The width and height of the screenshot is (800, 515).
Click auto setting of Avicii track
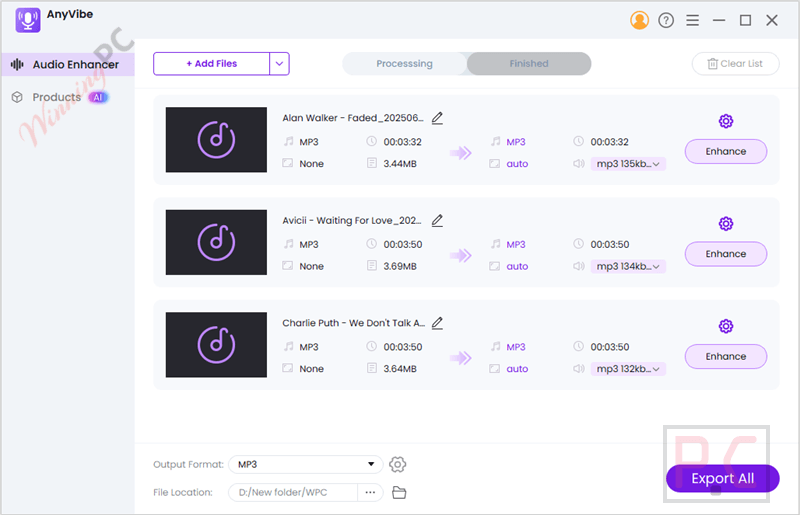coord(517,266)
